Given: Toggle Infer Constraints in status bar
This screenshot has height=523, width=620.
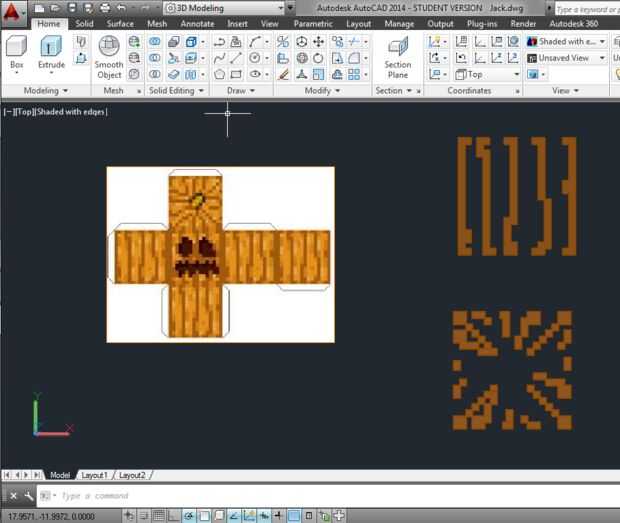Looking at the screenshot, I should click(x=129, y=515).
